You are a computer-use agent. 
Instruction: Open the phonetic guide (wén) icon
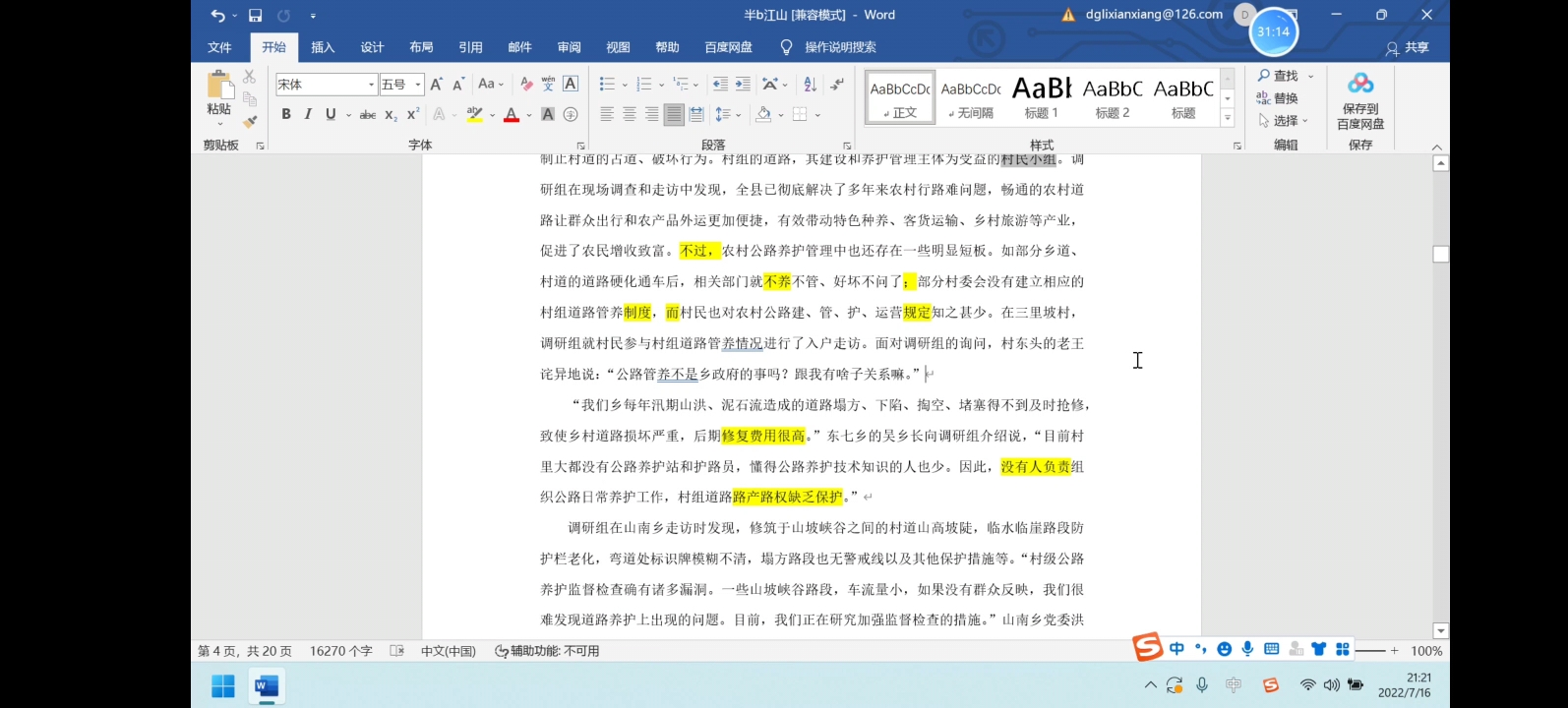pos(548,85)
